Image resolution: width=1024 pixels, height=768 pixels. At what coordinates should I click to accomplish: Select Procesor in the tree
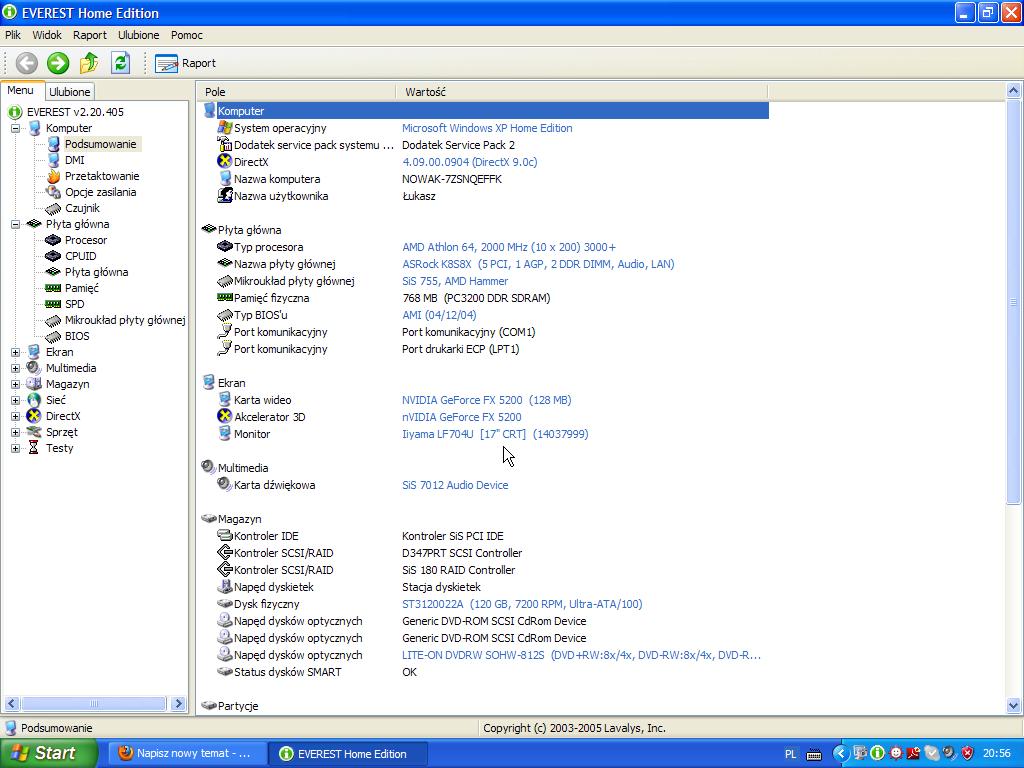click(x=86, y=240)
